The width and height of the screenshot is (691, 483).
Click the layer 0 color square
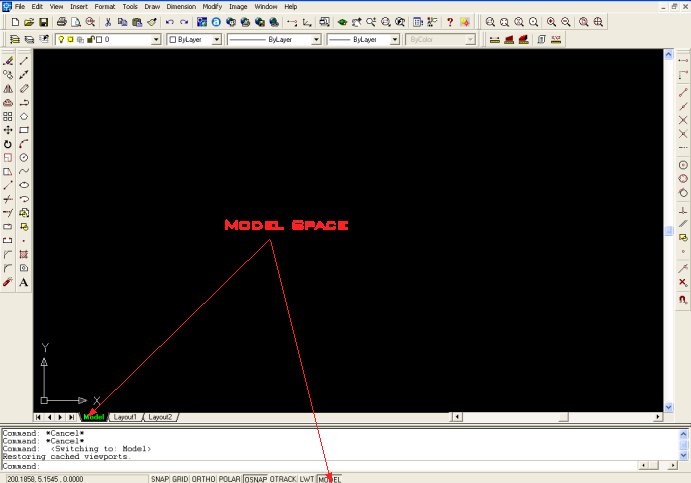point(99,40)
